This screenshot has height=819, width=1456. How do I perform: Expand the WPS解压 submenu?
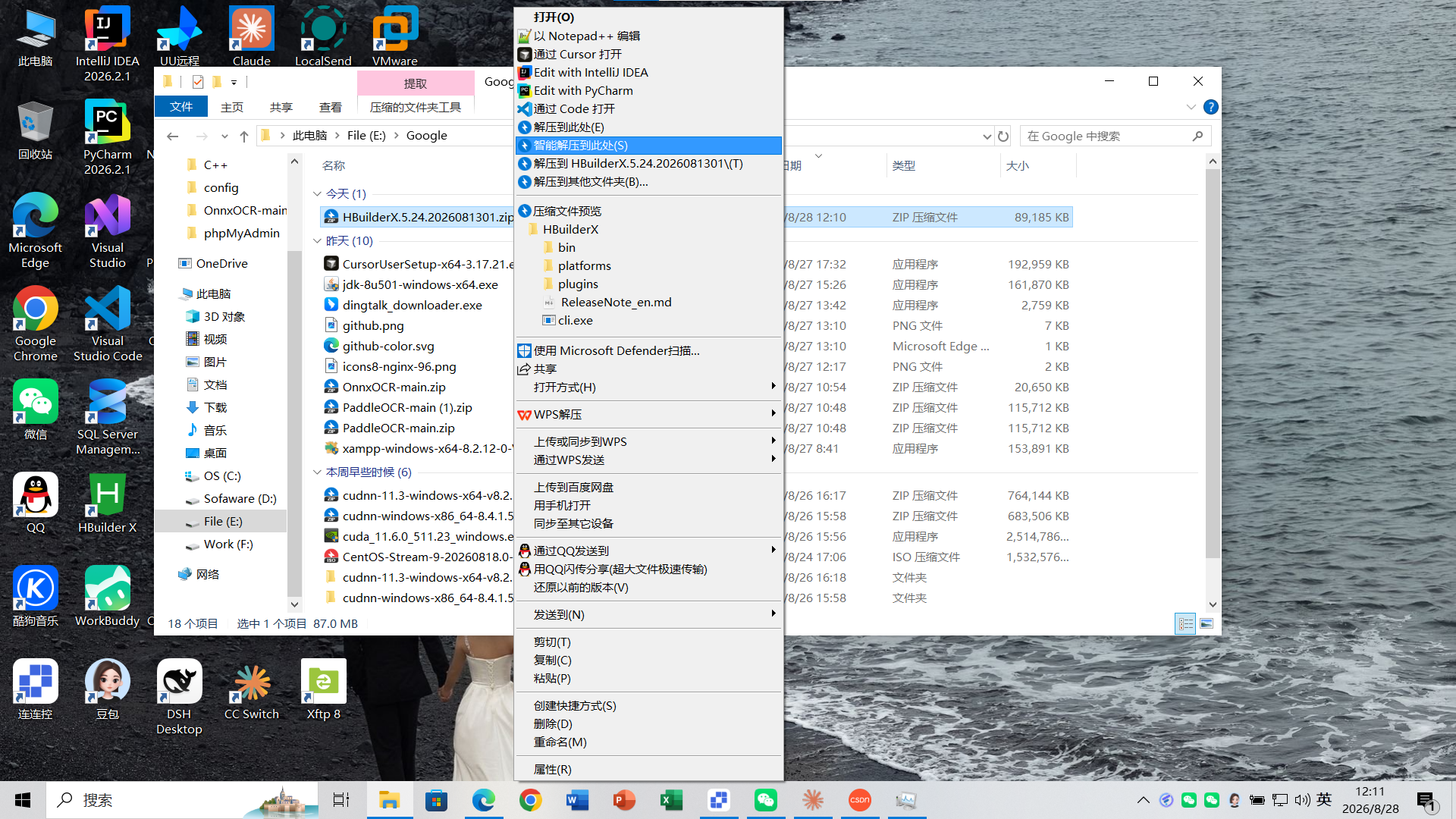tap(648, 414)
